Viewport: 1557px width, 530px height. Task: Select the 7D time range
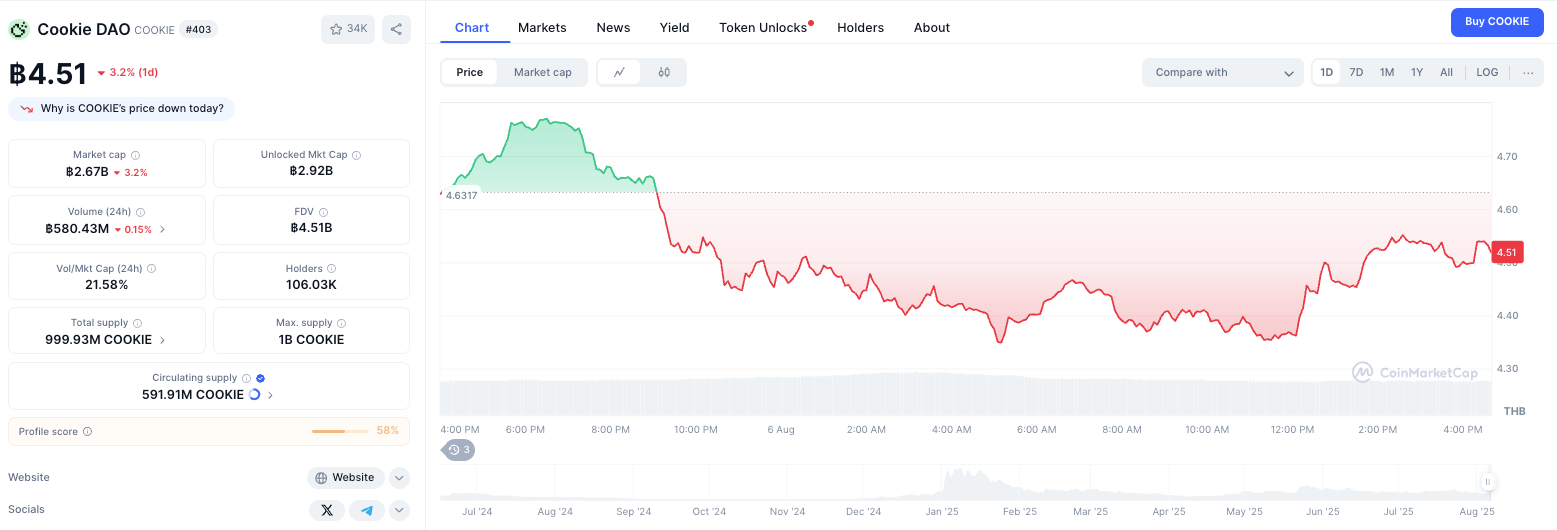pos(1356,72)
